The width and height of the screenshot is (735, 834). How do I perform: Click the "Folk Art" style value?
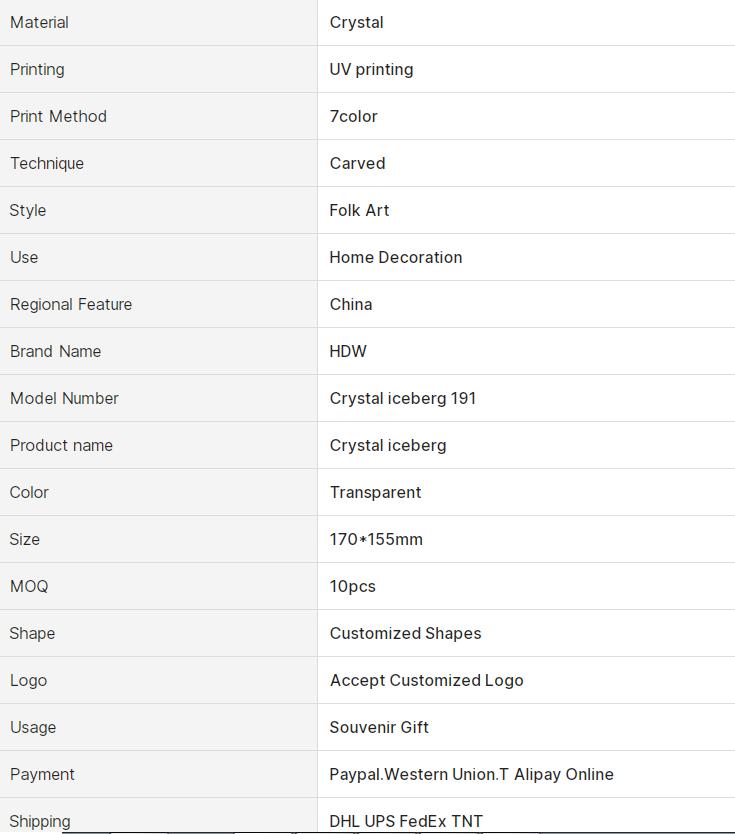(x=359, y=210)
